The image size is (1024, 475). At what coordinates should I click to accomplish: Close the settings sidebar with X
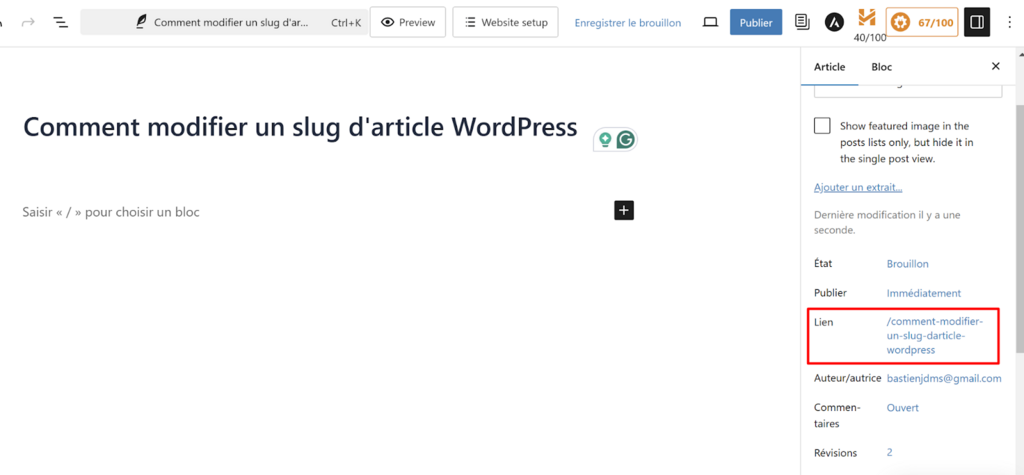click(995, 66)
